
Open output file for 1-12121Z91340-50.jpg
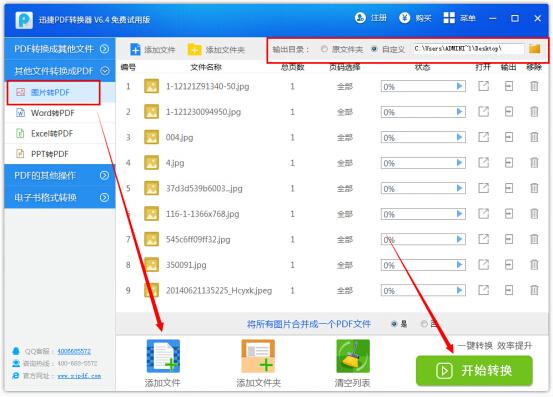(x=484, y=86)
